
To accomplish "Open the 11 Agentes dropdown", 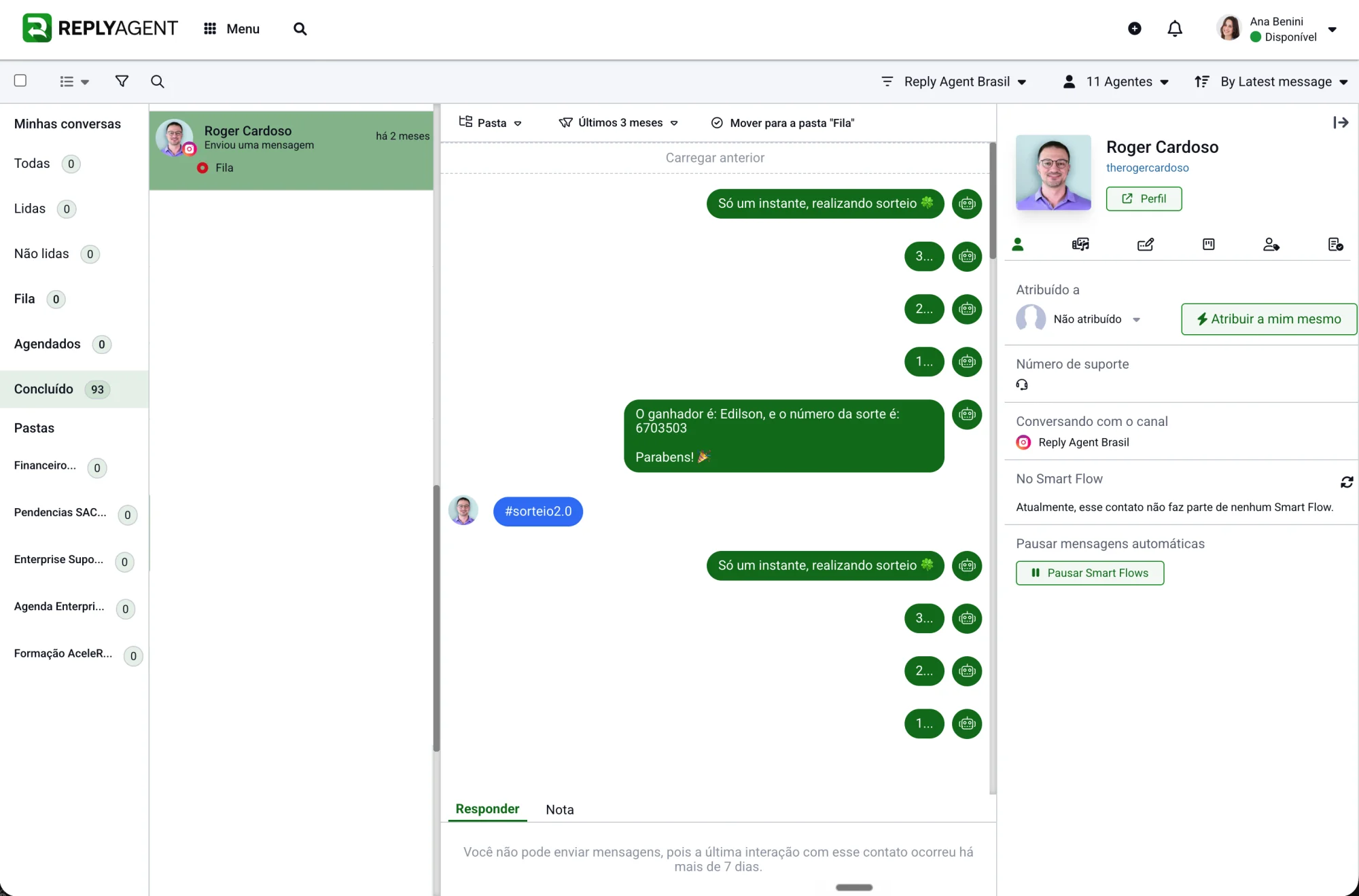I will click(x=1116, y=82).
